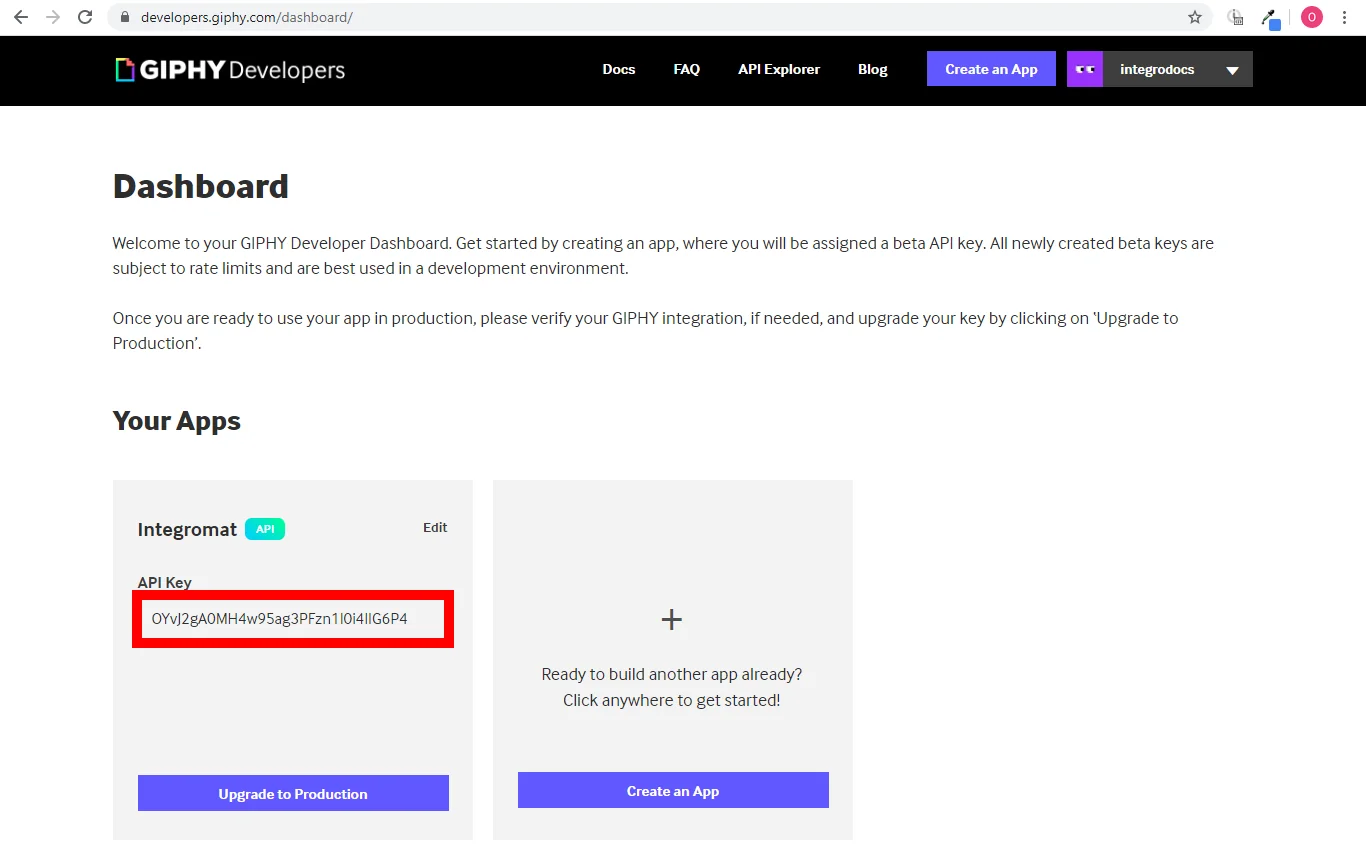
Task: Click Create an App in the empty card
Action: point(673,790)
